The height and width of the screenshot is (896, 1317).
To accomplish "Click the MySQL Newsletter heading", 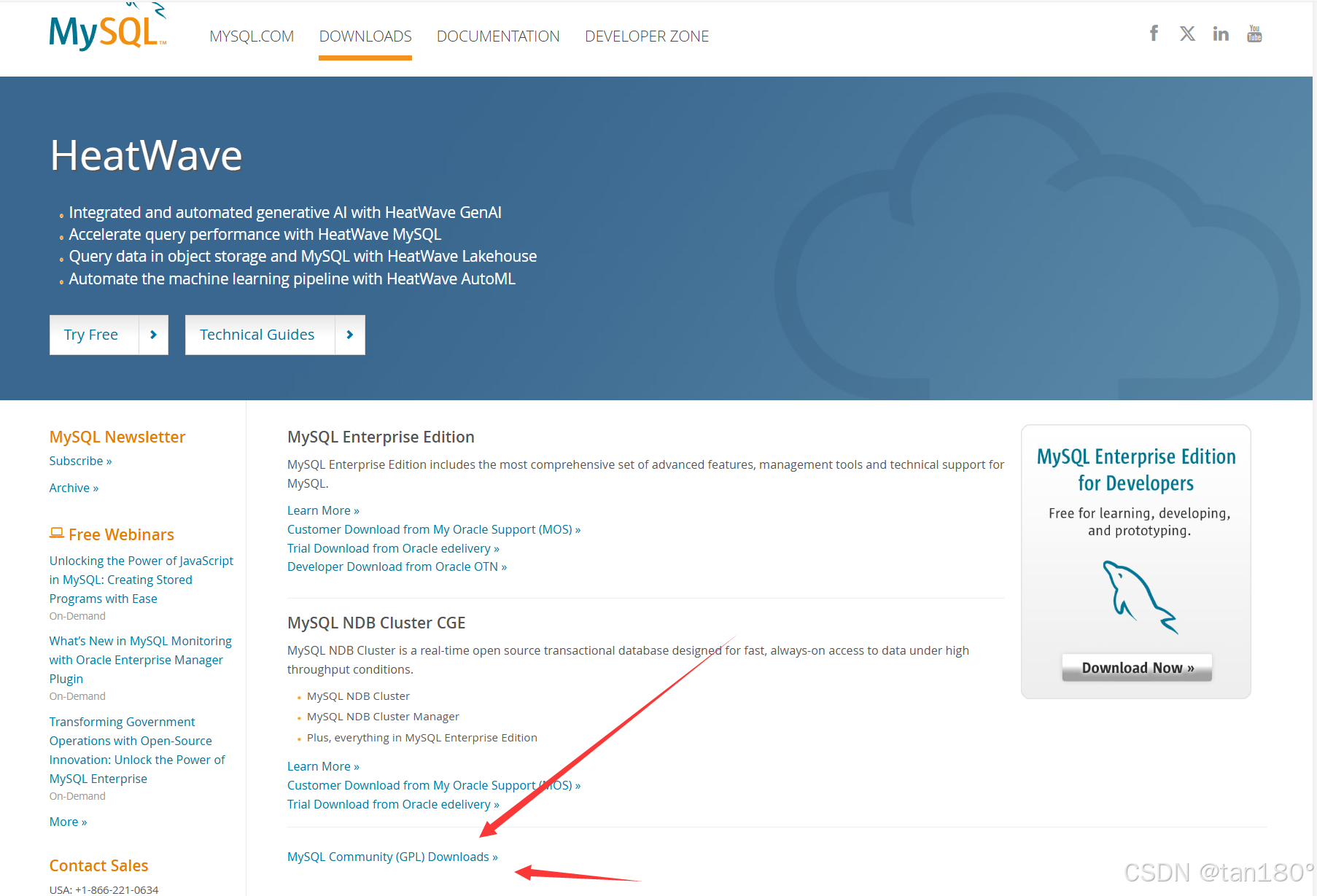I will (117, 437).
